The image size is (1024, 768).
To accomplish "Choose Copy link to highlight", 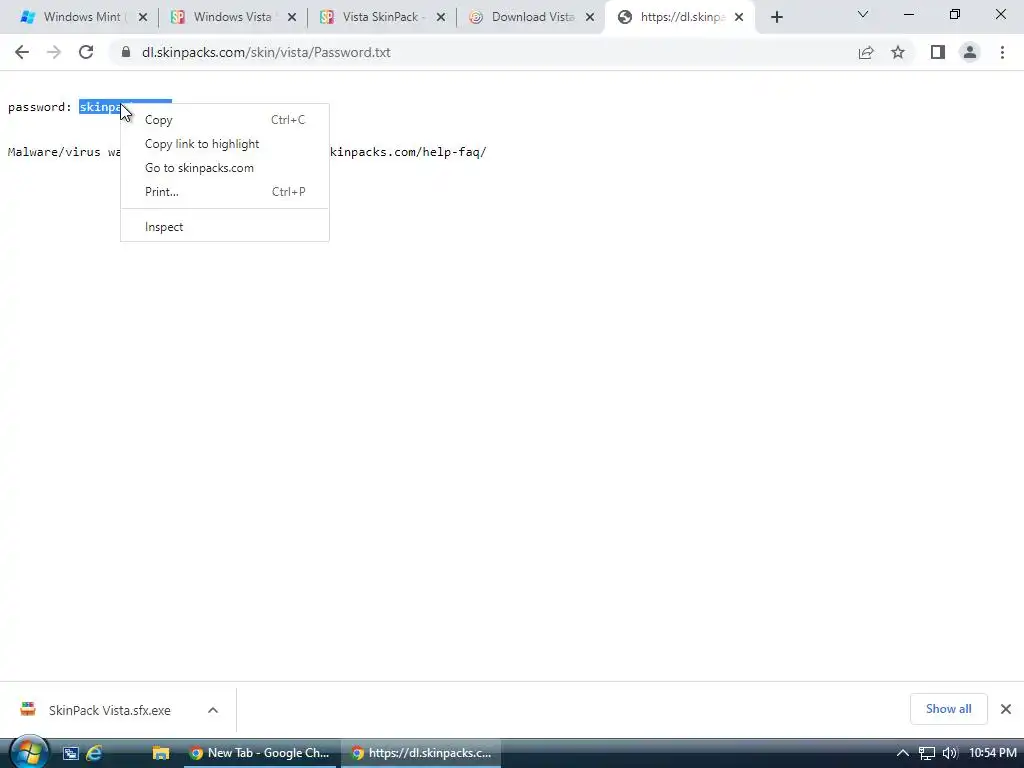I will [225, 144].
